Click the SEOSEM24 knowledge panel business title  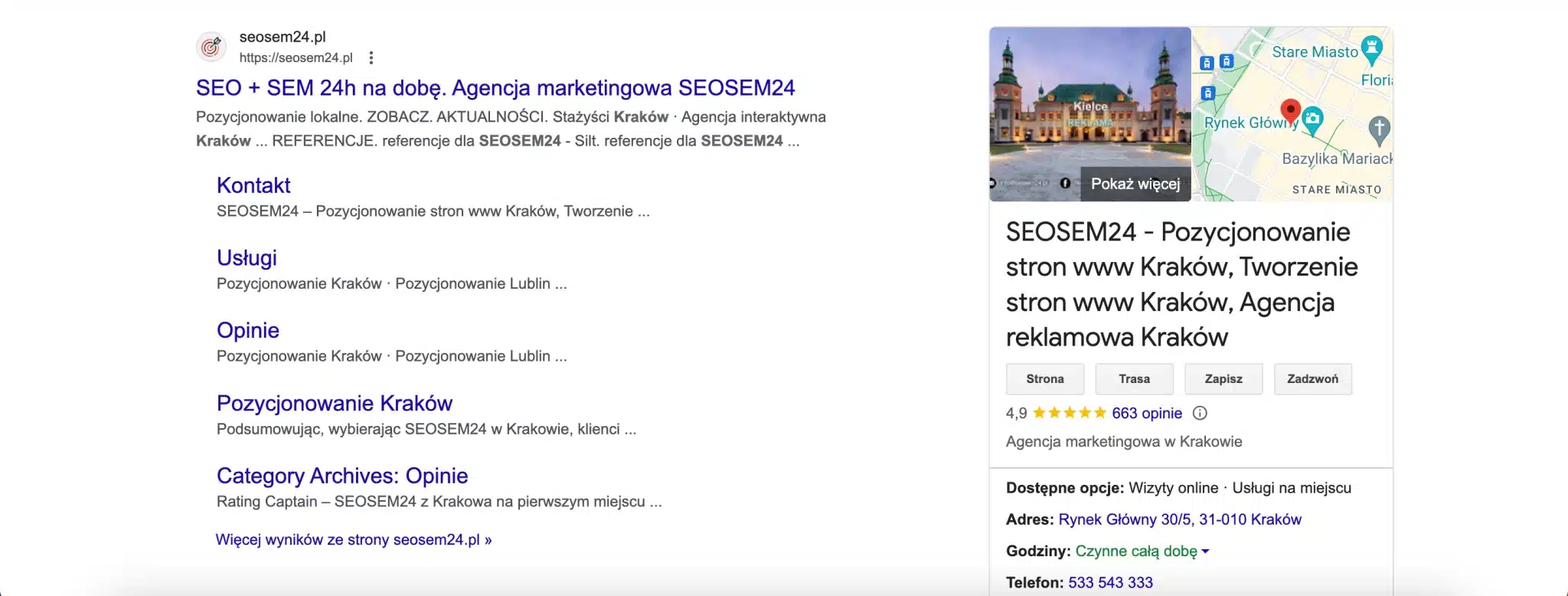[x=1182, y=285]
